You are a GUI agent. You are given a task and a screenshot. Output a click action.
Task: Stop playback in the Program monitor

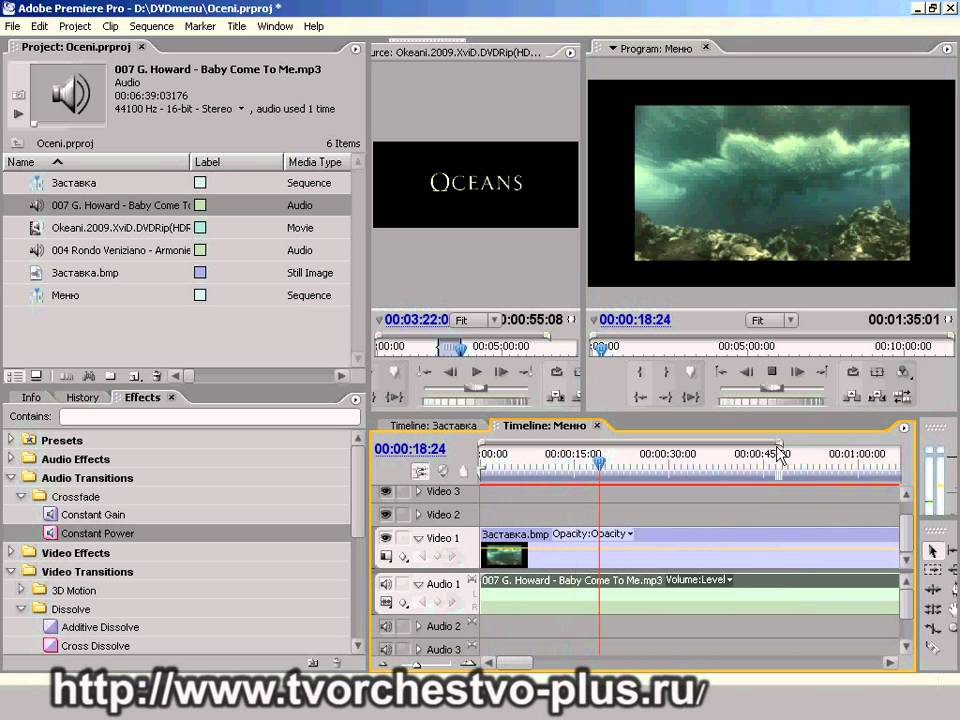772,371
